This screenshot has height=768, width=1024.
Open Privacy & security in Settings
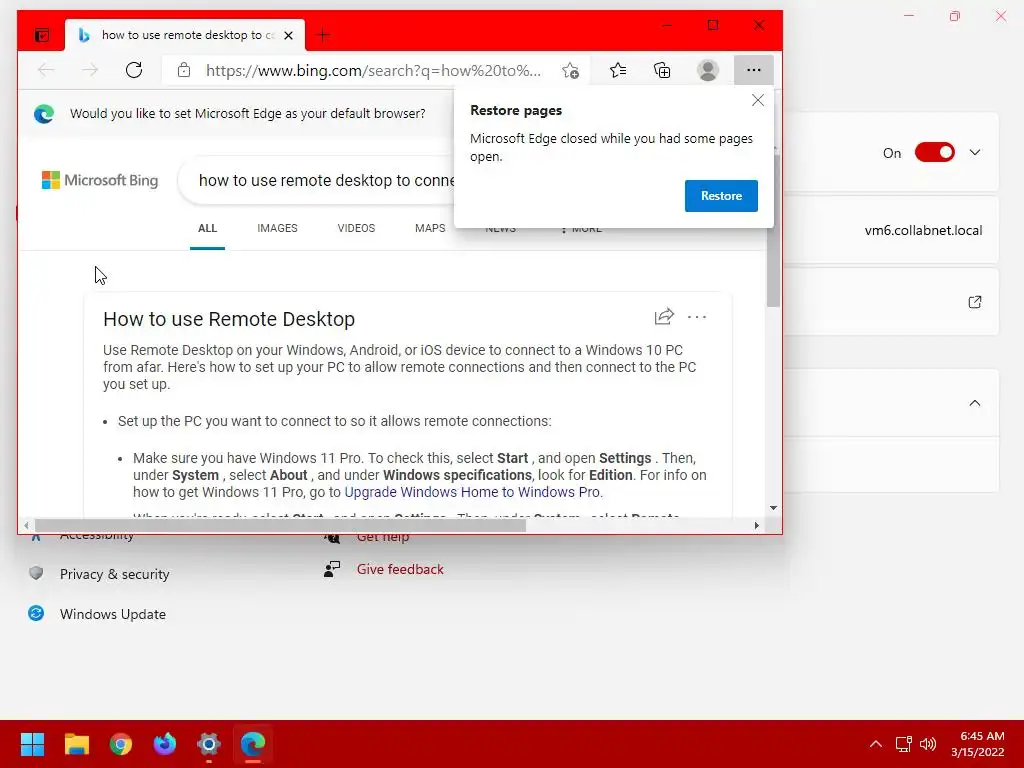click(114, 574)
